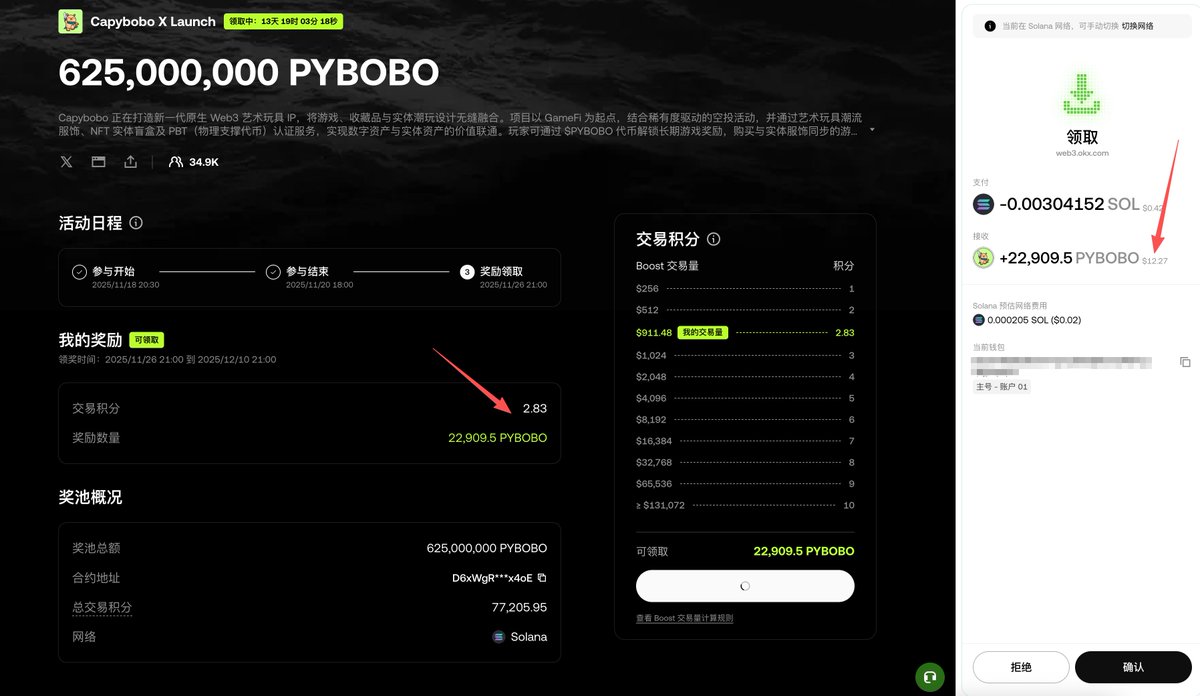This screenshot has height=696, width=1200.
Task: Click the +22,909.5 PYBOBO receive amount in popup
Action: tap(1069, 258)
